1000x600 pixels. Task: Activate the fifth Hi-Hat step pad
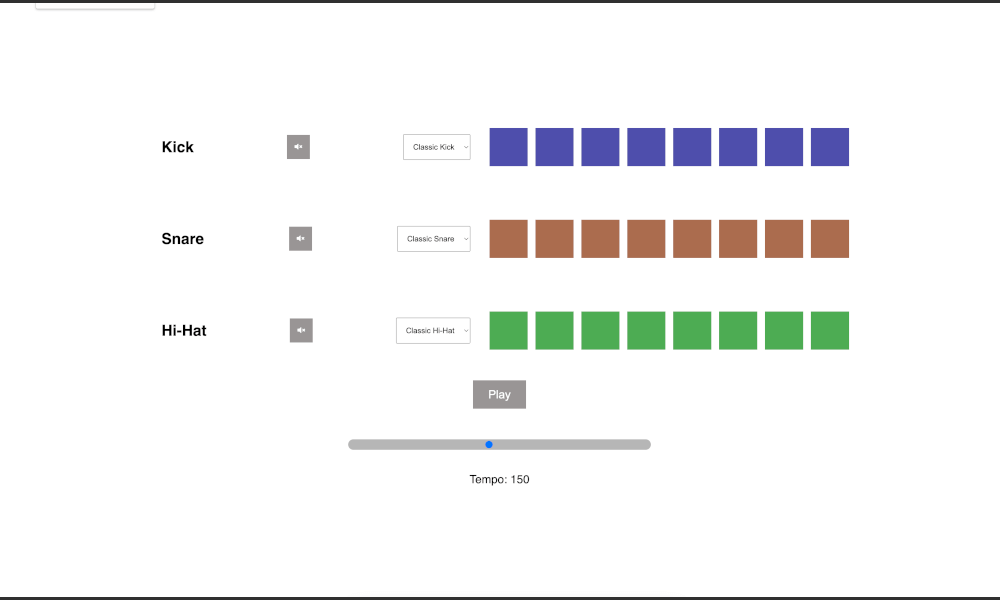click(692, 330)
